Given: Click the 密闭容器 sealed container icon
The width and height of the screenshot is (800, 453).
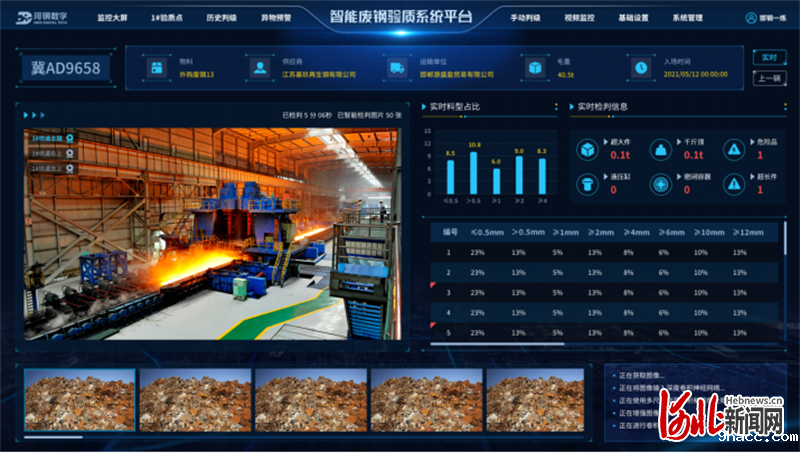Looking at the screenshot, I should [660, 184].
